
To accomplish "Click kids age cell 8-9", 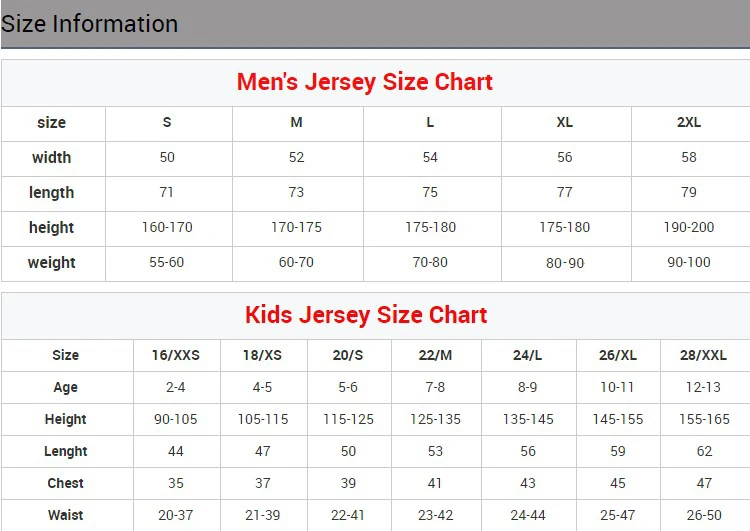I will 528,387.
